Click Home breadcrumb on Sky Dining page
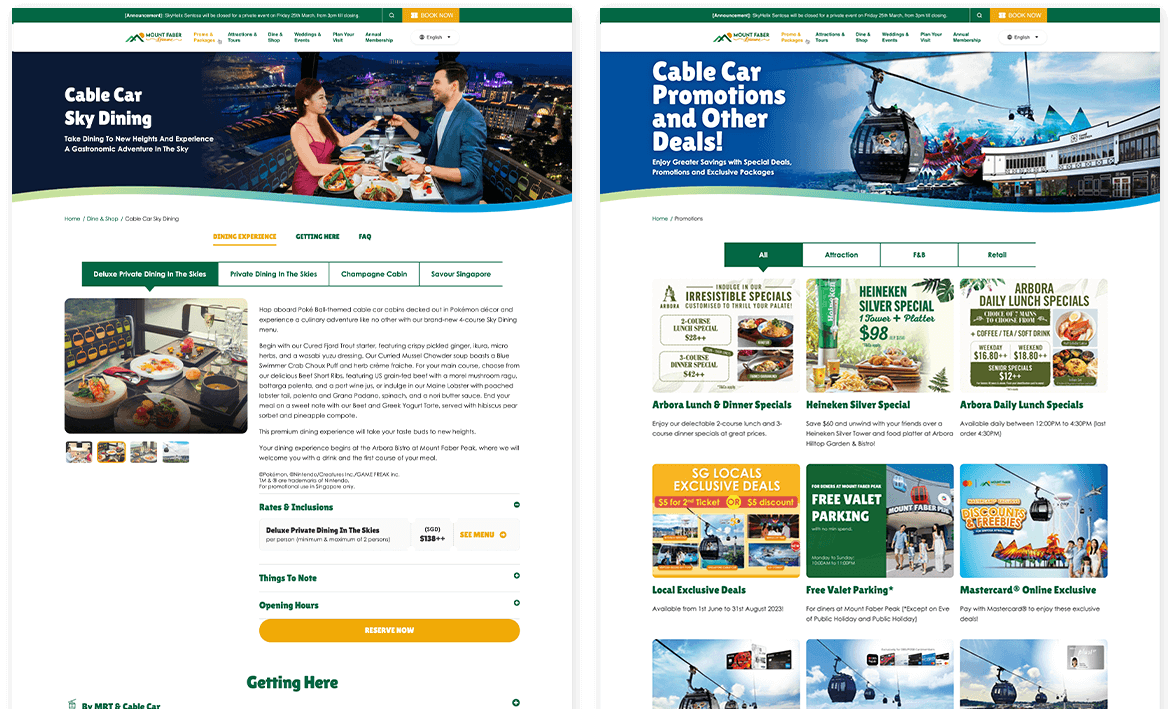The image size is (1172, 709). [x=72, y=219]
